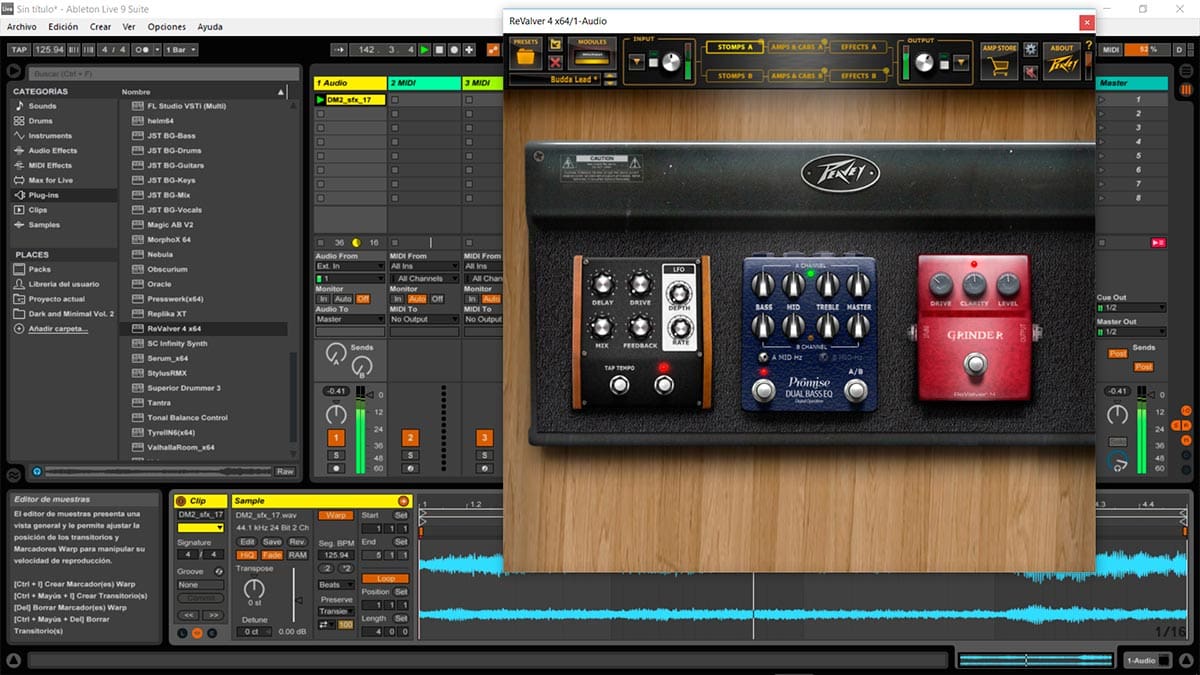Screen dimensions: 1200x675
Task: Open the yellow clip color dropdown
Action: click(x=200, y=527)
